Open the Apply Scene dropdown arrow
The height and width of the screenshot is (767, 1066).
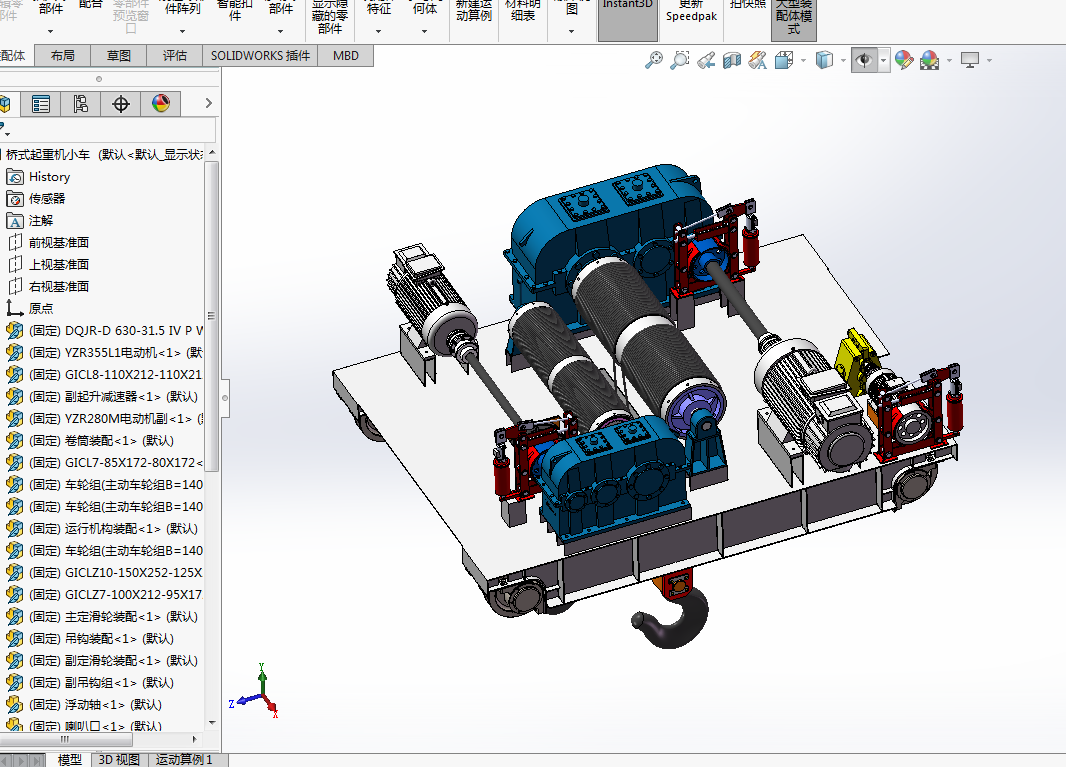(948, 61)
